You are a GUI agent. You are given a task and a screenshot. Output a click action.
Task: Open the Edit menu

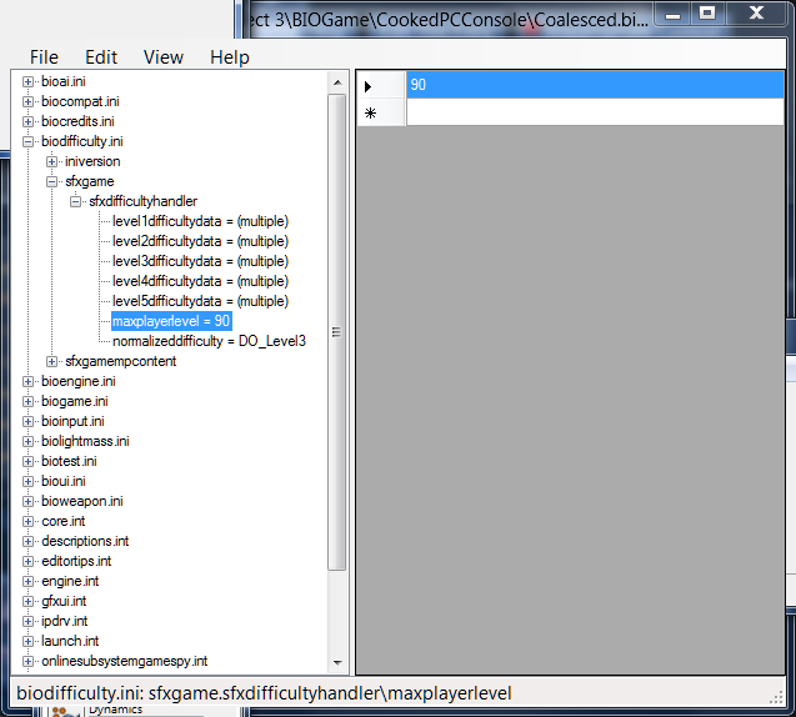(101, 57)
